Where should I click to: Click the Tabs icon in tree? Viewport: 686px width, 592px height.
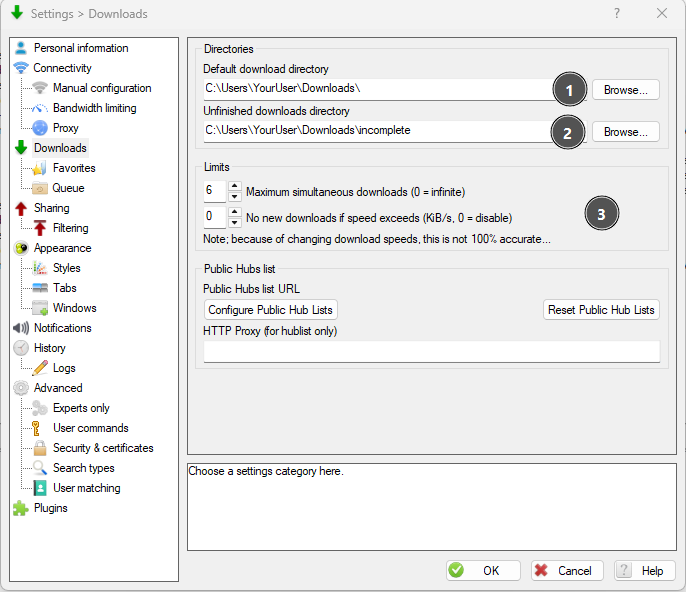tap(40, 288)
